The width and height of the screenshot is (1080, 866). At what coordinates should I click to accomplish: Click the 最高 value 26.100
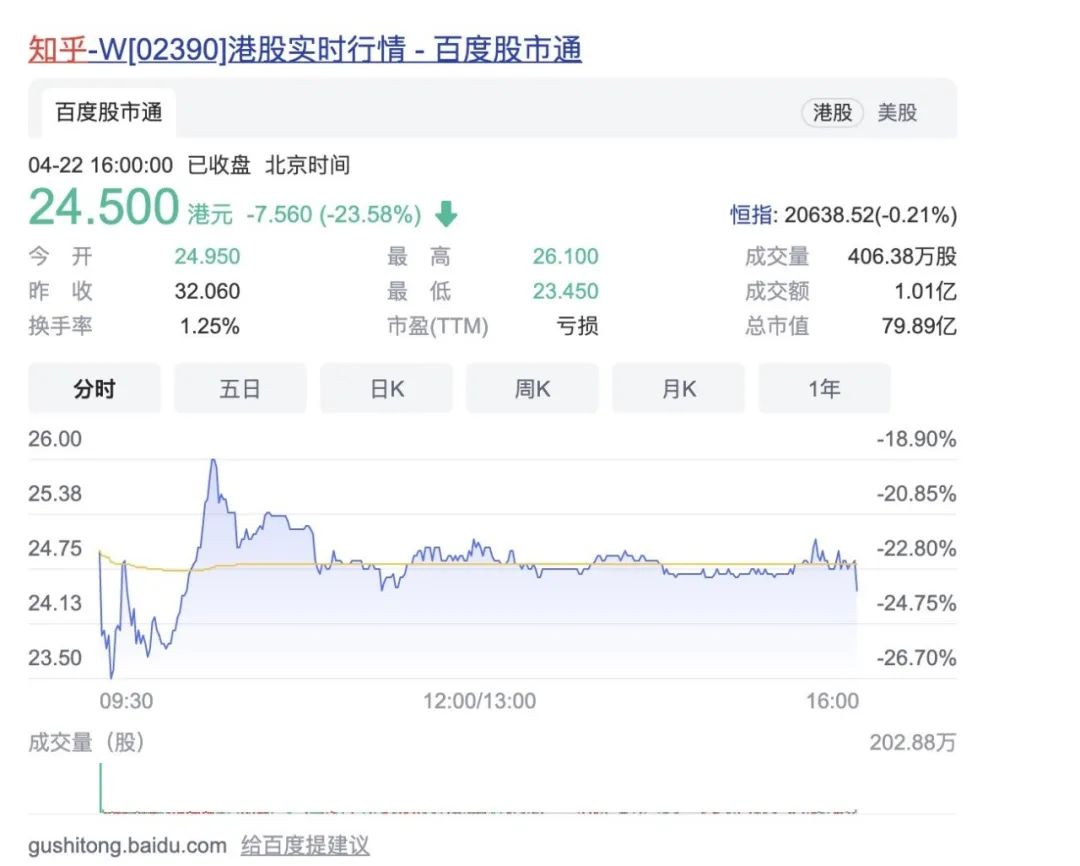tap(565, 257)
